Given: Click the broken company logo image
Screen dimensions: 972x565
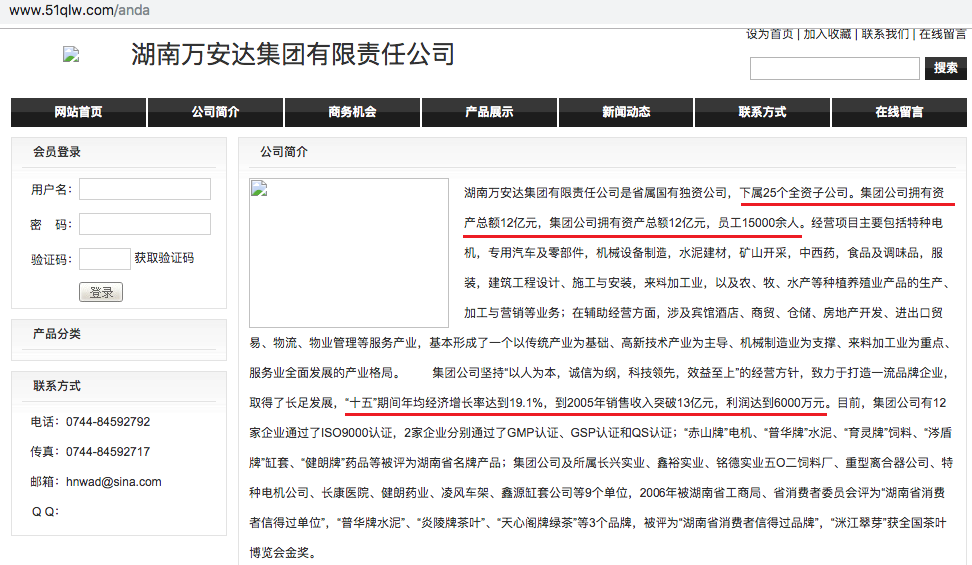Looking at the screenshot, I should [x=70, y=55].
